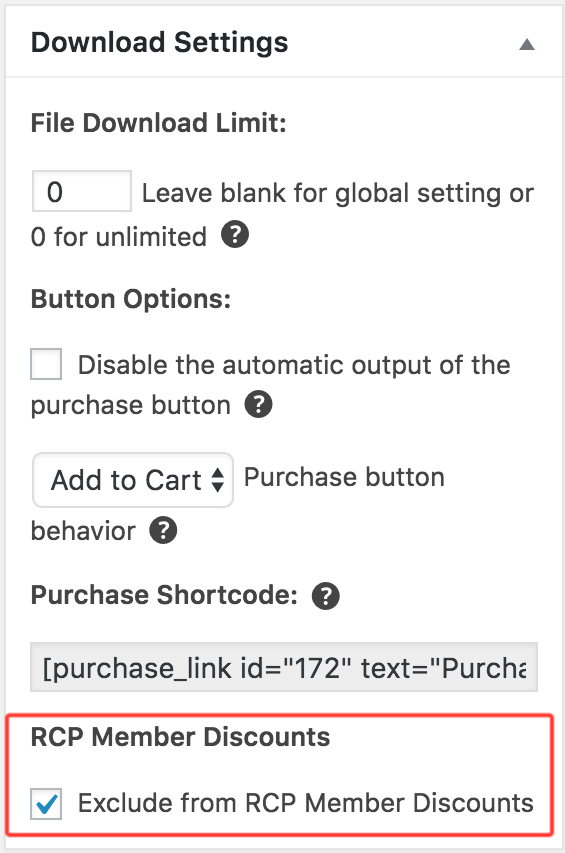Uncheck Exclude from RCP Member Discounts checkbox
The height and width of the screenshot is (853, 565).
46,803
